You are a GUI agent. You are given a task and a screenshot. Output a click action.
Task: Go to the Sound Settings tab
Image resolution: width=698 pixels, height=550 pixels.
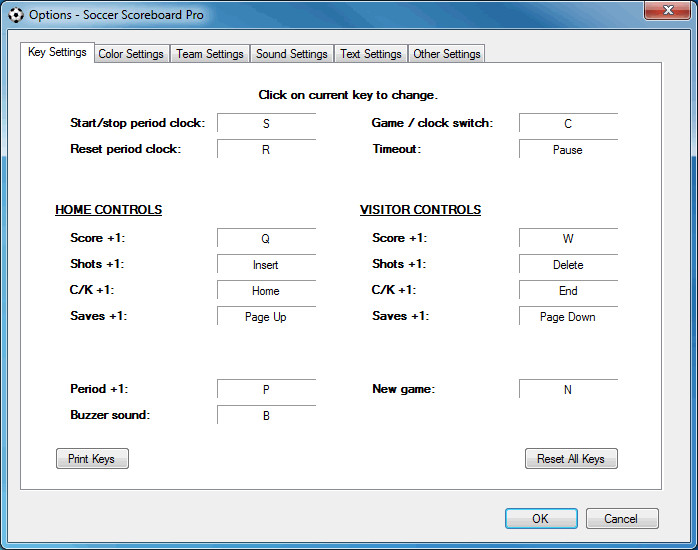[292, 54]
